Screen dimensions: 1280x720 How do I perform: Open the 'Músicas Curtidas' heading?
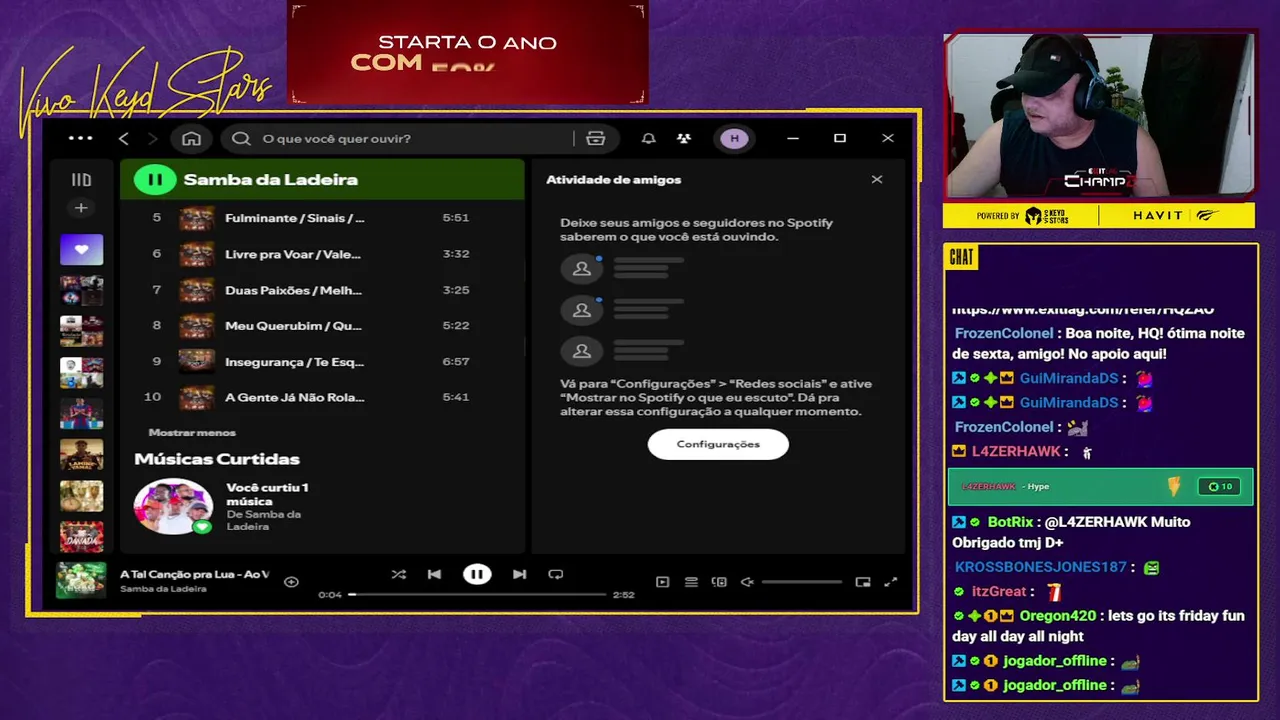pyautogui.click(x=217, y=459)
